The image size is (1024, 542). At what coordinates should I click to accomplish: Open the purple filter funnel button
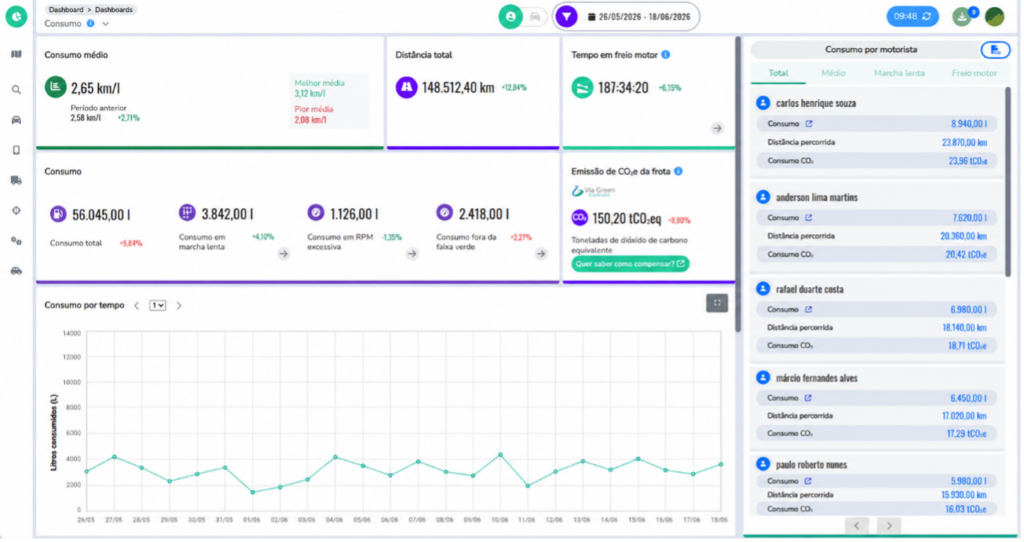[x=567, y=17]
